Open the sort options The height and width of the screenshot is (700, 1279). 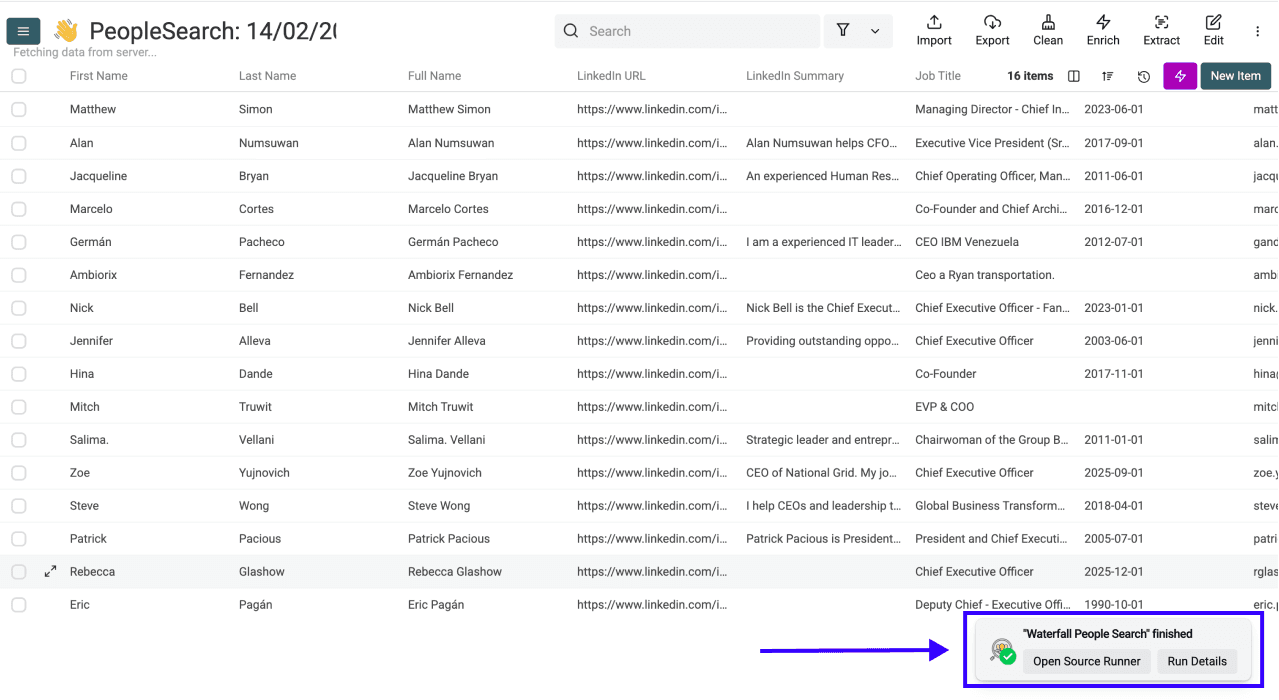coord(1105,75)
